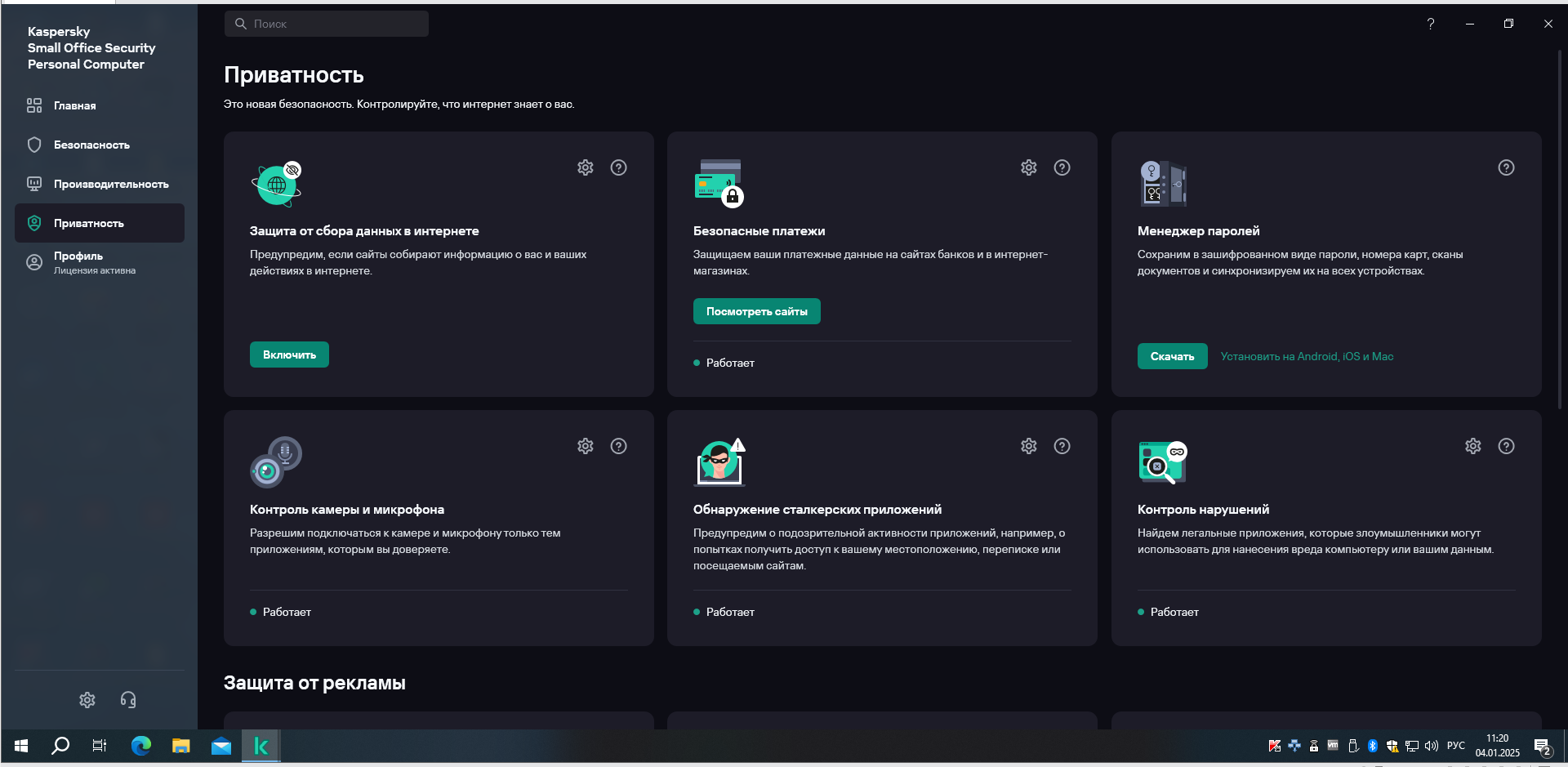Open settings for Обнаружение сталкерских приложений
The height and width of the screenshot is (767, 1568).
[1029, 446]
